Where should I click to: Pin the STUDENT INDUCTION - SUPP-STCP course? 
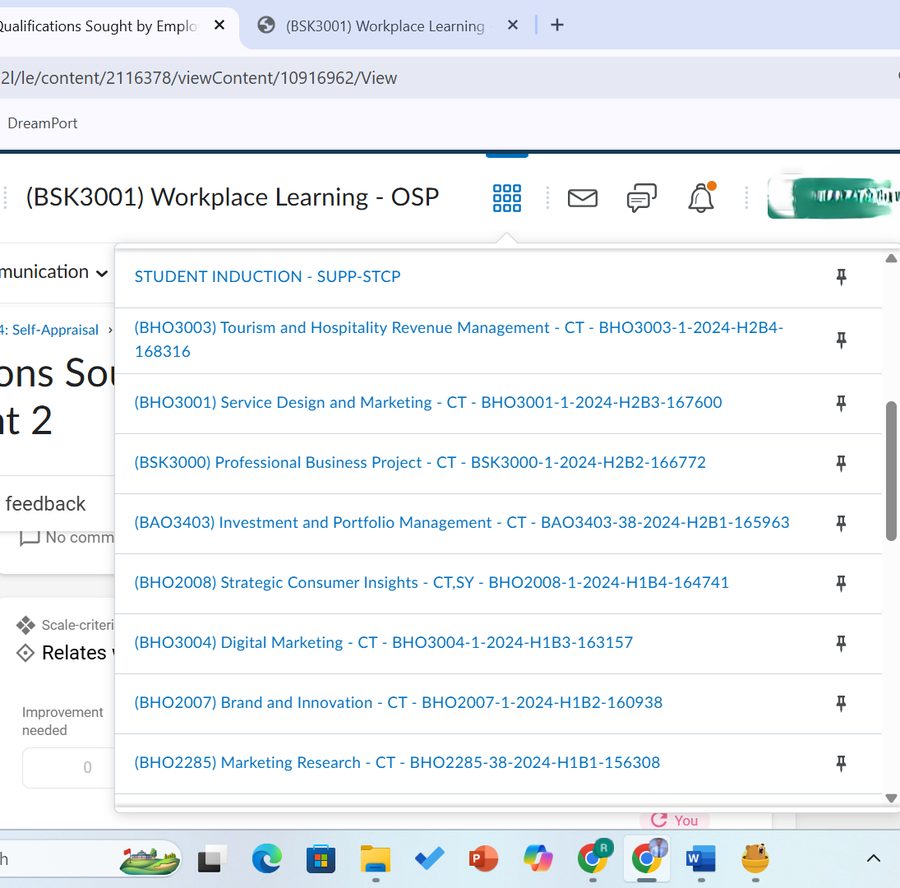pyautogui.click(x=841, y=277)
